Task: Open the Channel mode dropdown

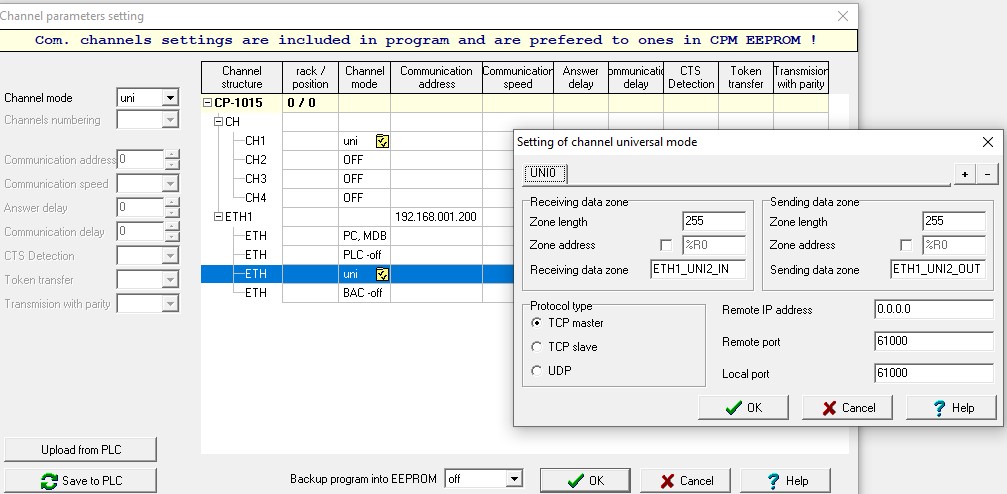Action: click(170, 98)
